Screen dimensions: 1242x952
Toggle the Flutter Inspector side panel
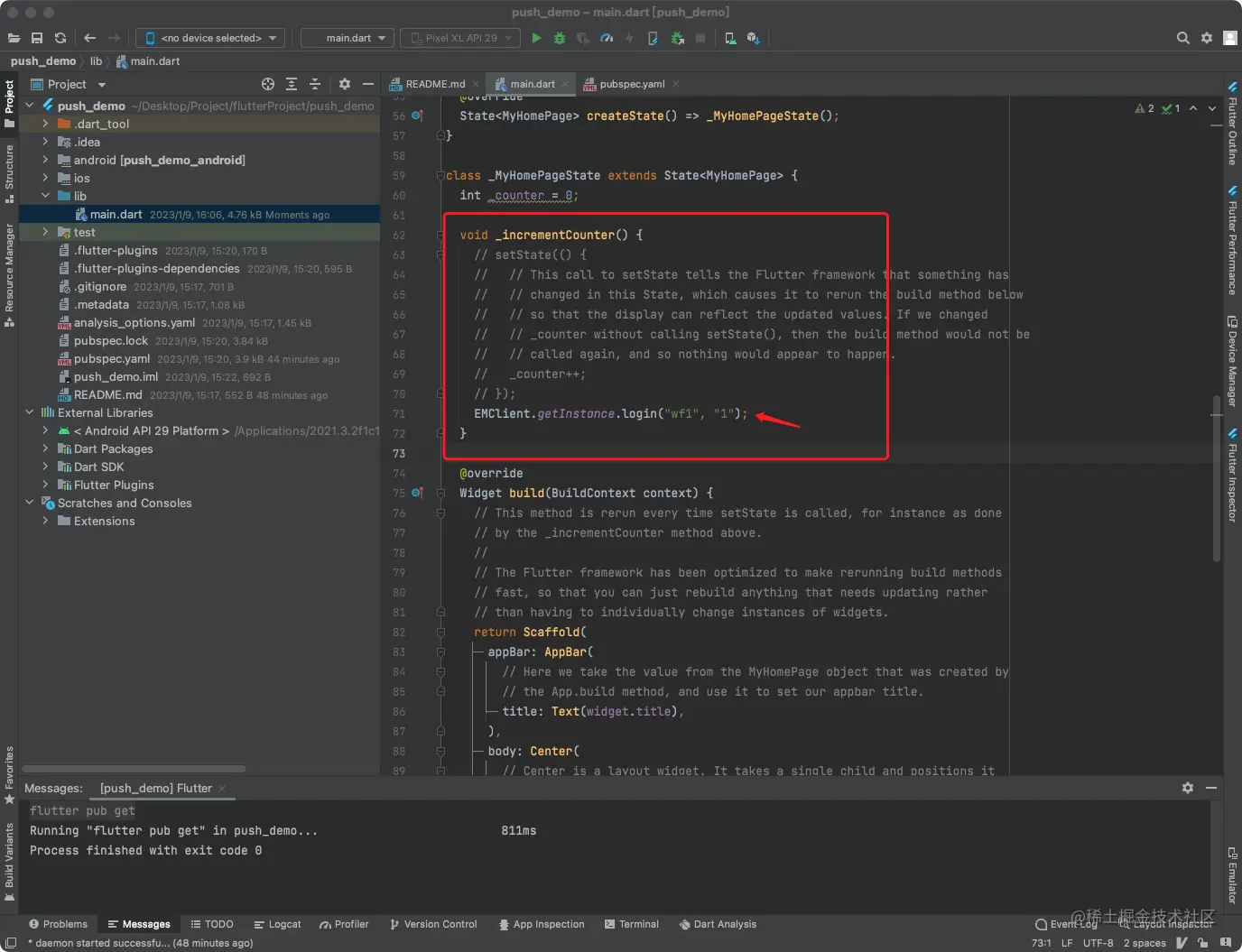click(1232, 476)
